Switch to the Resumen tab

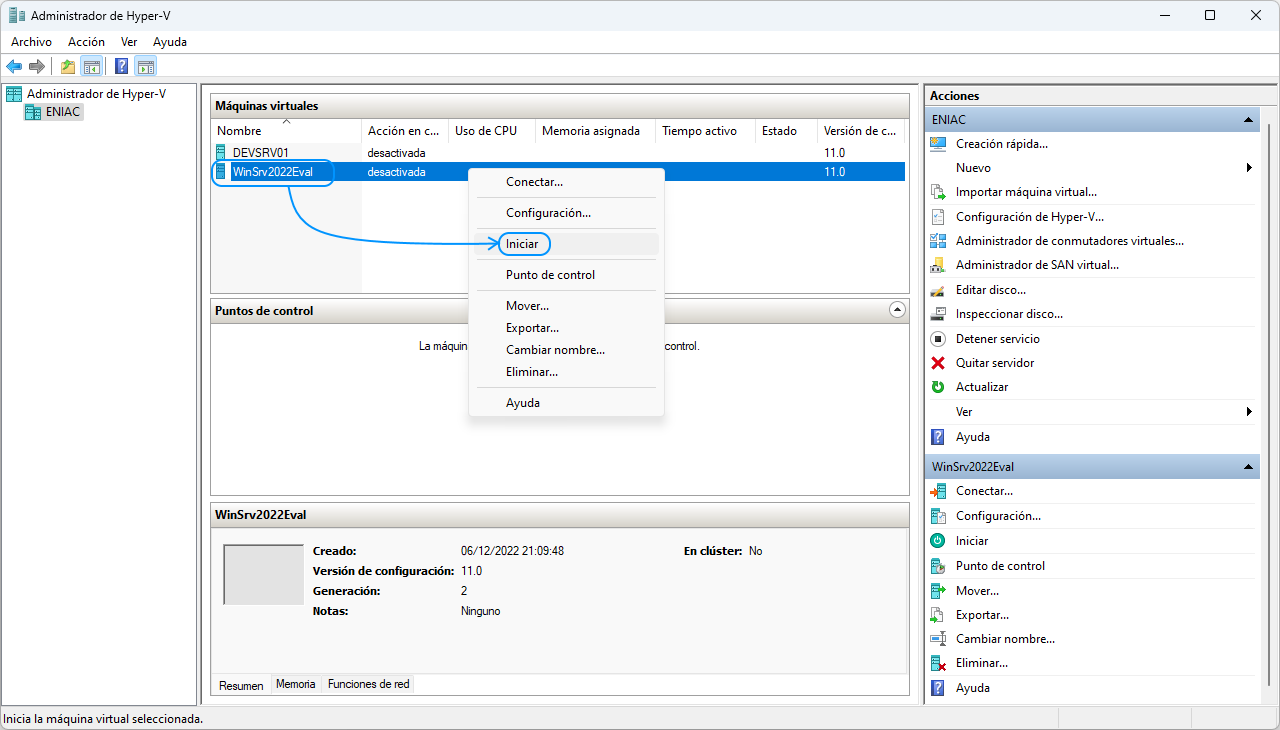(241, 685)
